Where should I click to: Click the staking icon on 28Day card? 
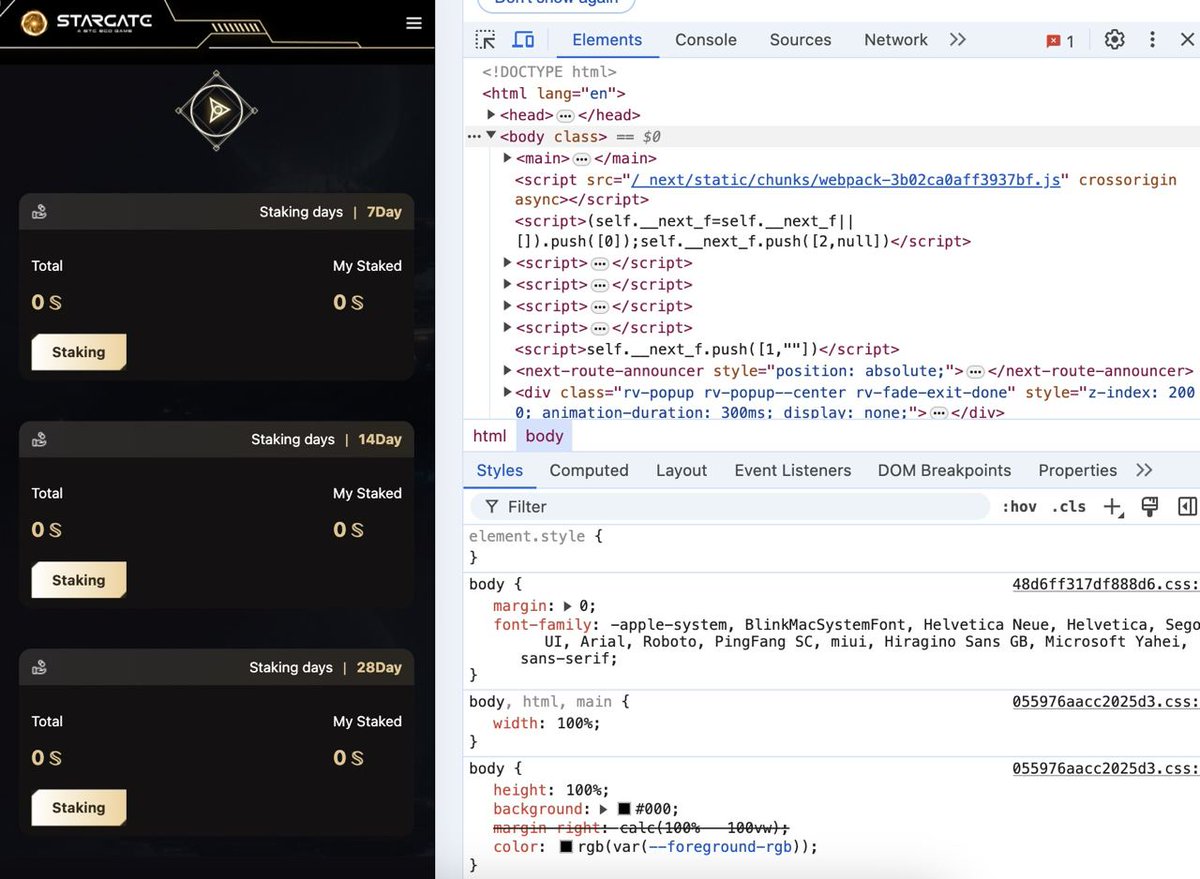[39, 667]
